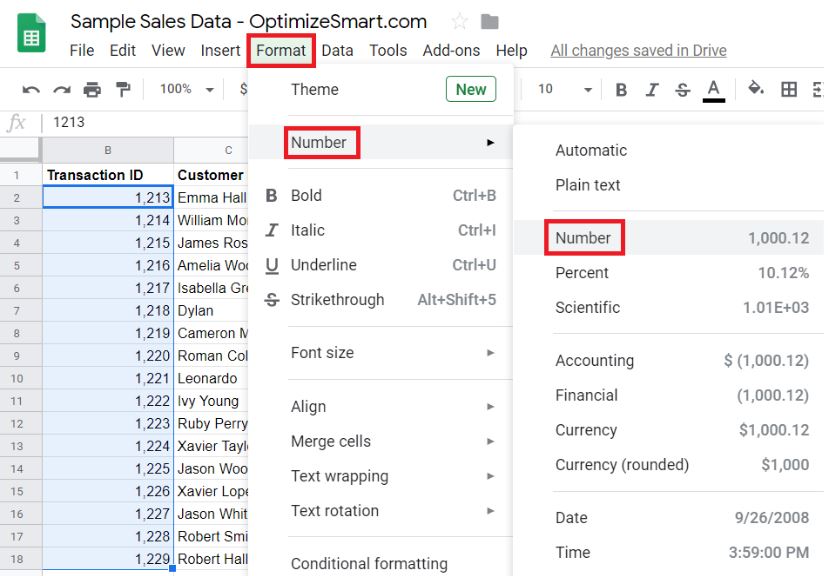Open the Insert menu
This screenshot has height=576, width=828.
(220, 51)
